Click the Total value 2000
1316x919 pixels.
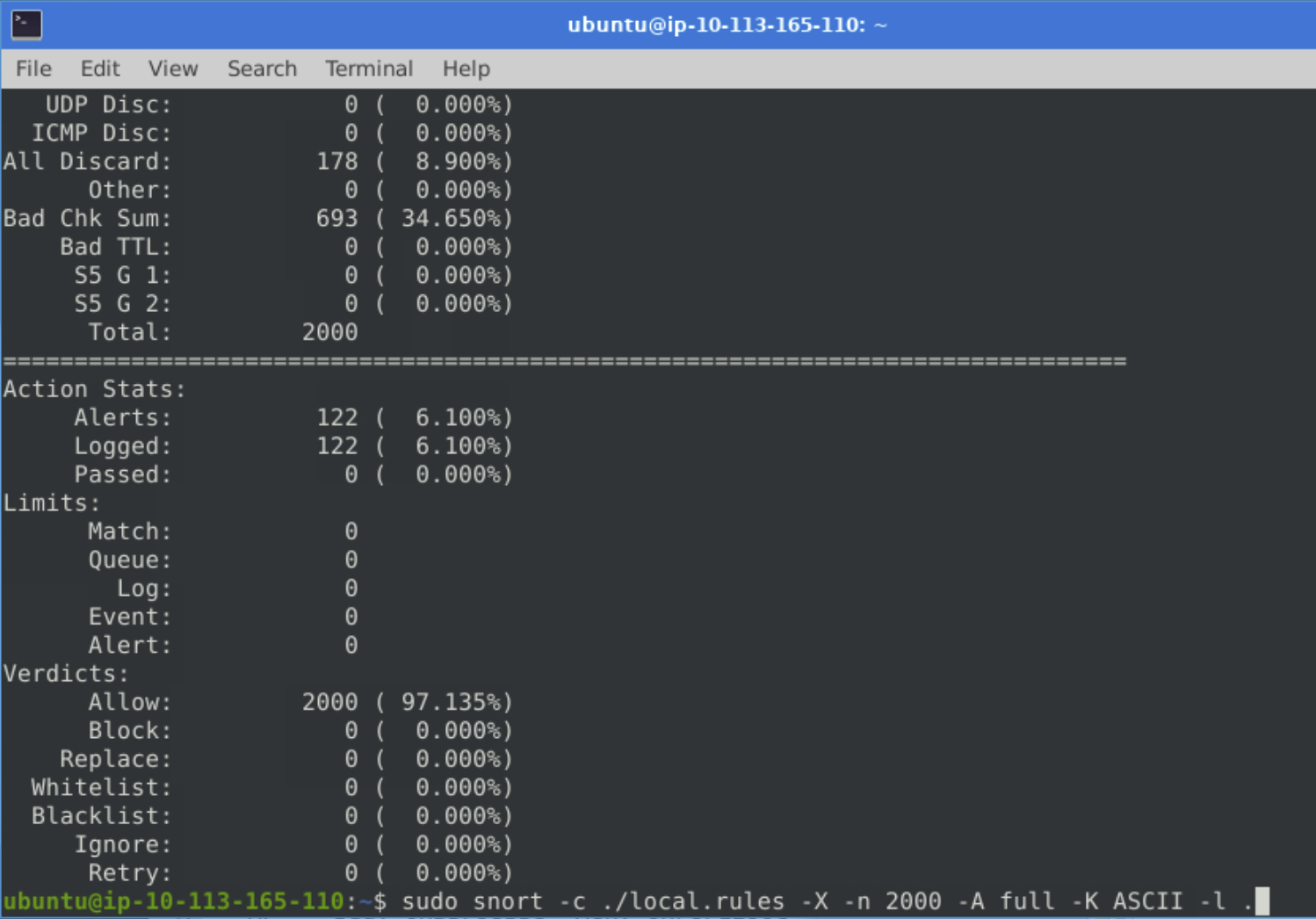tap(330, 332)
